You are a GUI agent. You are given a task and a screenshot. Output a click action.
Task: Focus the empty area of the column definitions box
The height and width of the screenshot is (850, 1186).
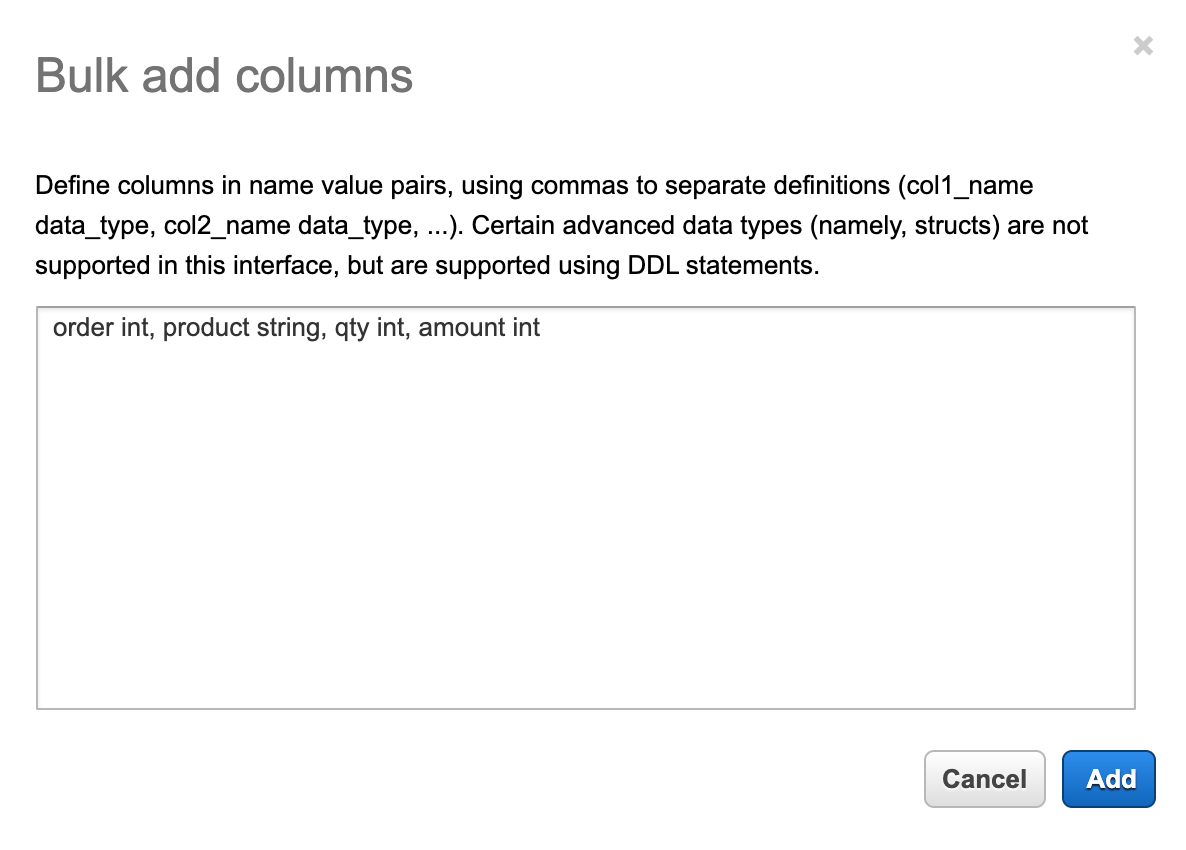[585, 520]
